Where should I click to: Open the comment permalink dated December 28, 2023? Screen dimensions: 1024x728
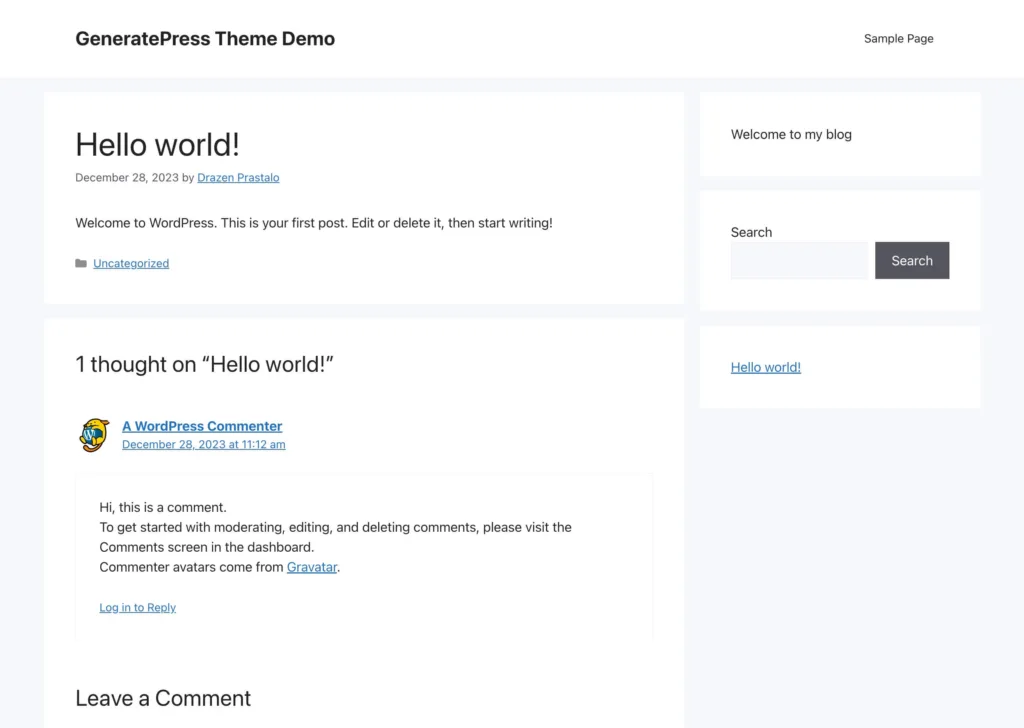(203, 444)
